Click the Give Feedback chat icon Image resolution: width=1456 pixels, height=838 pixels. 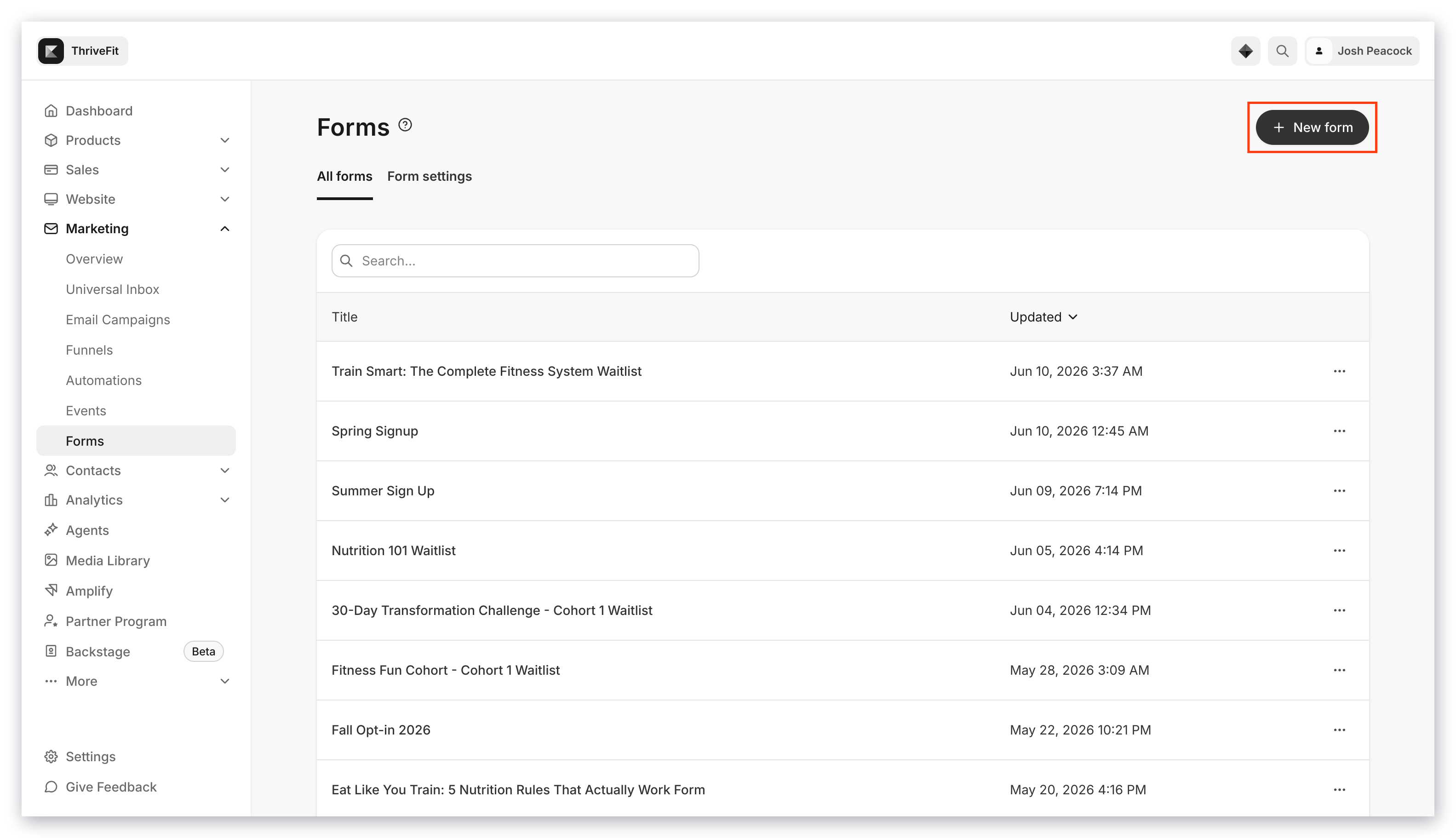pos(51,786)
